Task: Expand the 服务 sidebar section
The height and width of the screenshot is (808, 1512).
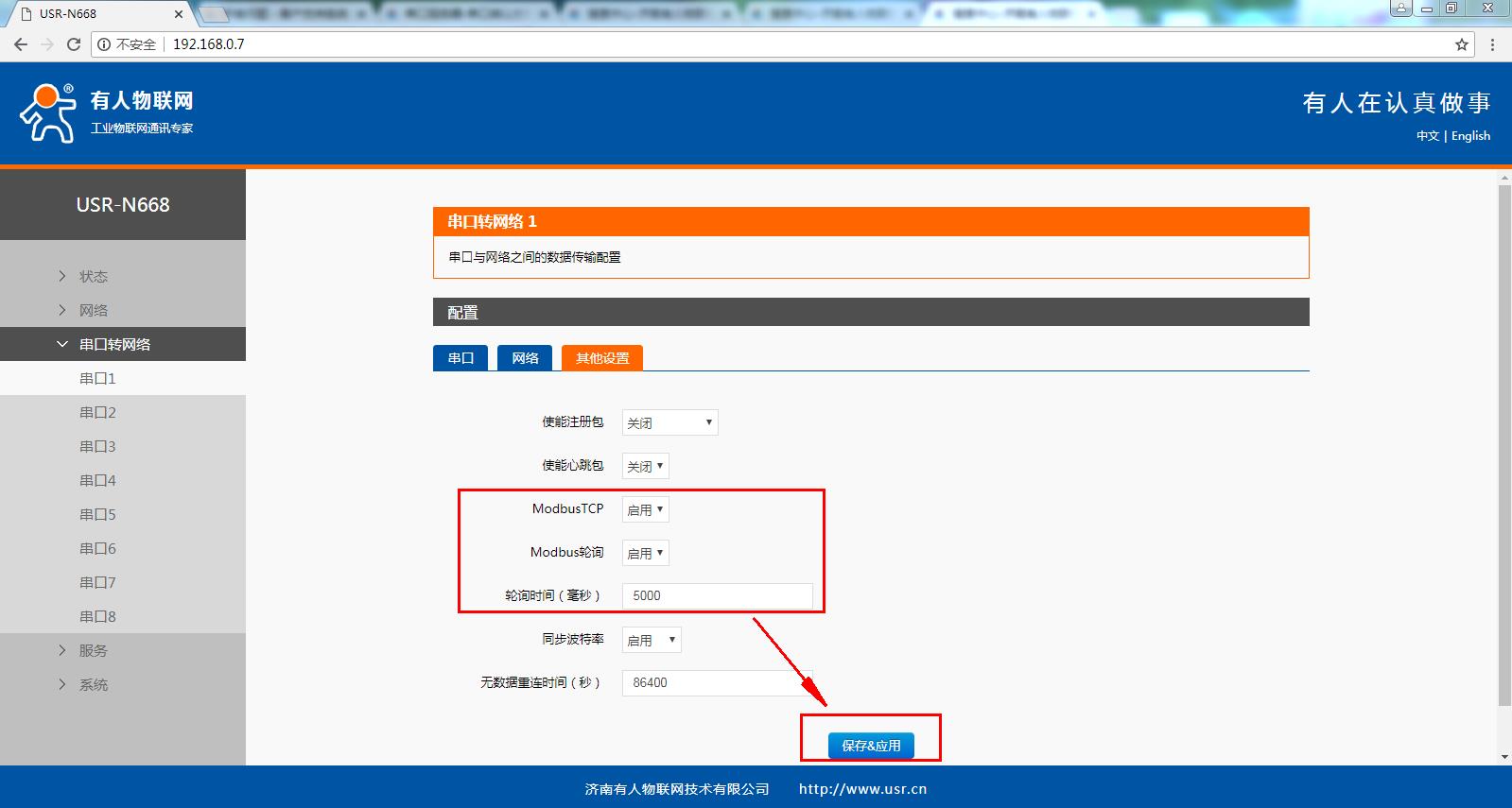Action: [x=93, y=650]
